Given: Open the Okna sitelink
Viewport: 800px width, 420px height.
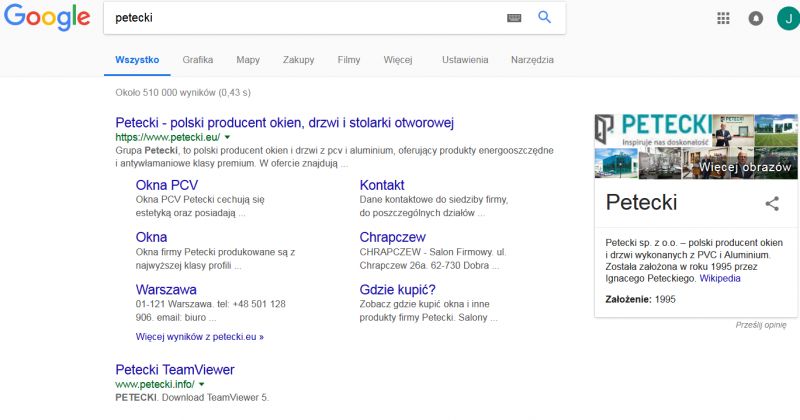Looking at the screenshot, I should (x=152, y=237).
